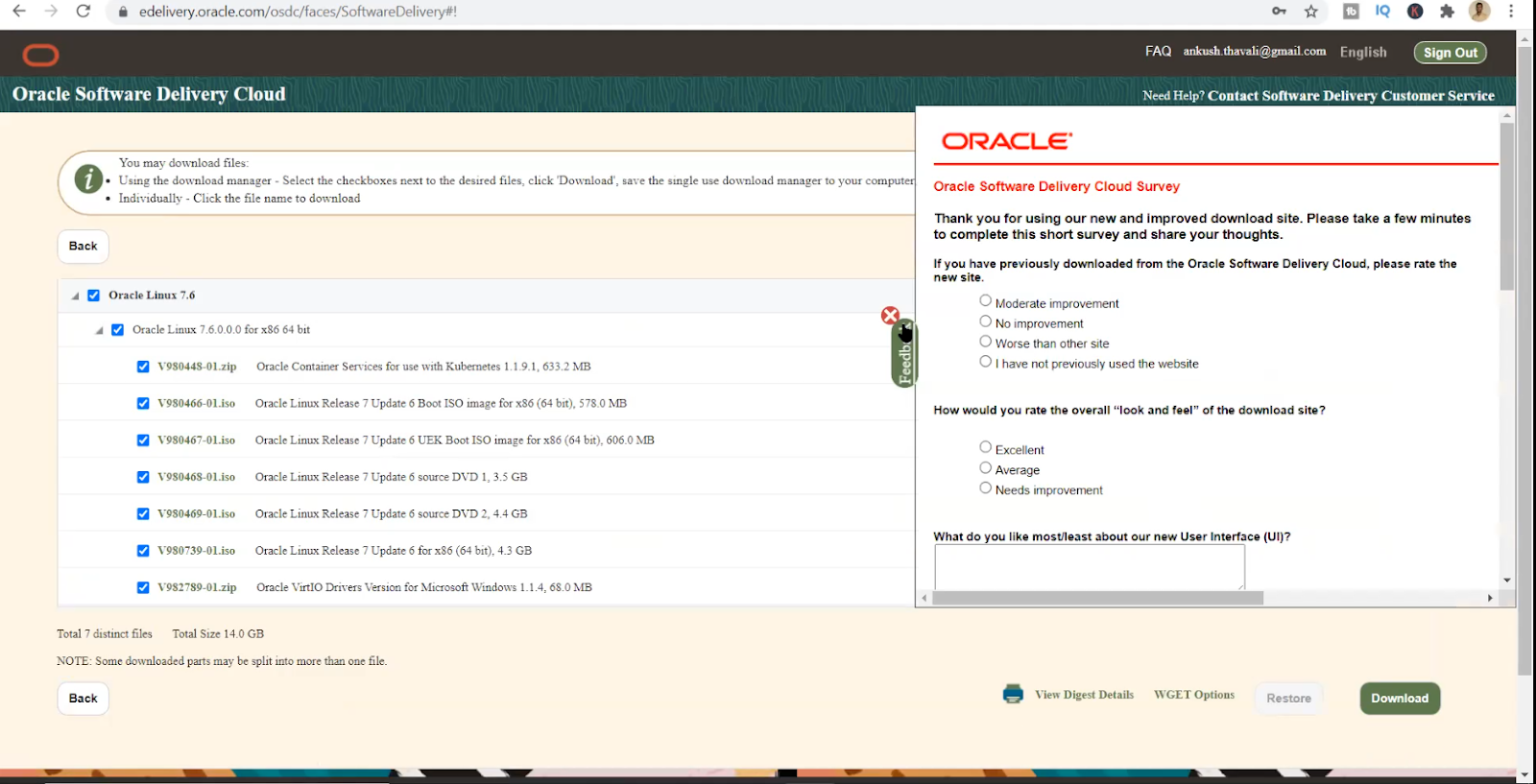Click the printer icon near View Digest Details
This screenshot has width=1536, height=784.
tap(1013, 694)
